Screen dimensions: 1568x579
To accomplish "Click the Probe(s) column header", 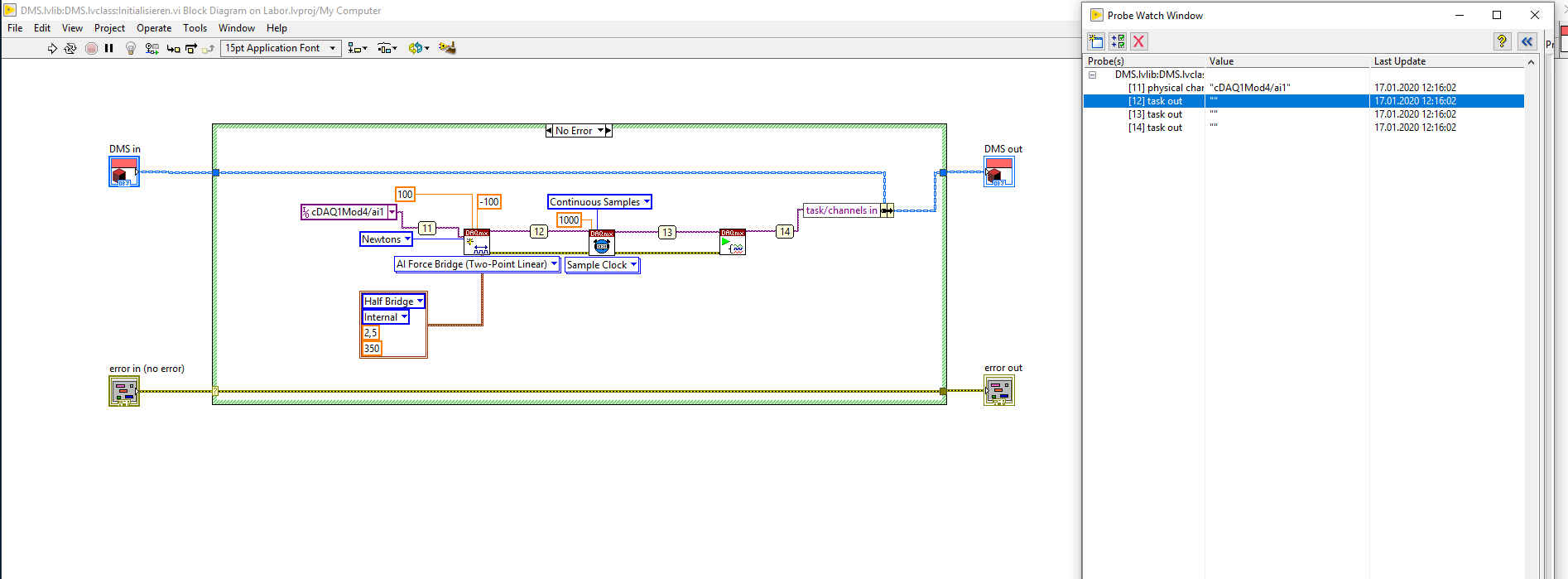I will (1144, 61).
